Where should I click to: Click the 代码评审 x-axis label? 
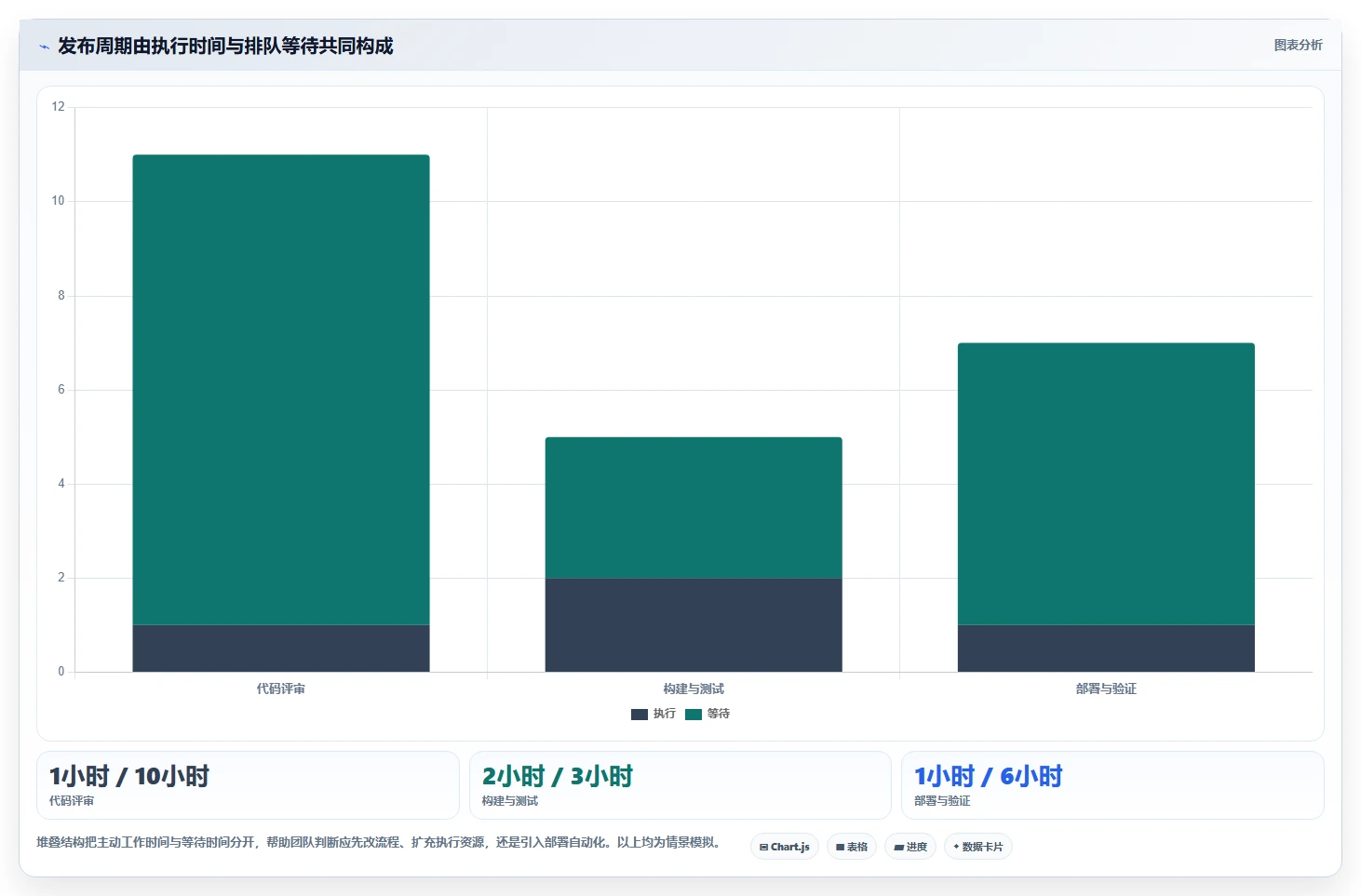coord(281,689)
